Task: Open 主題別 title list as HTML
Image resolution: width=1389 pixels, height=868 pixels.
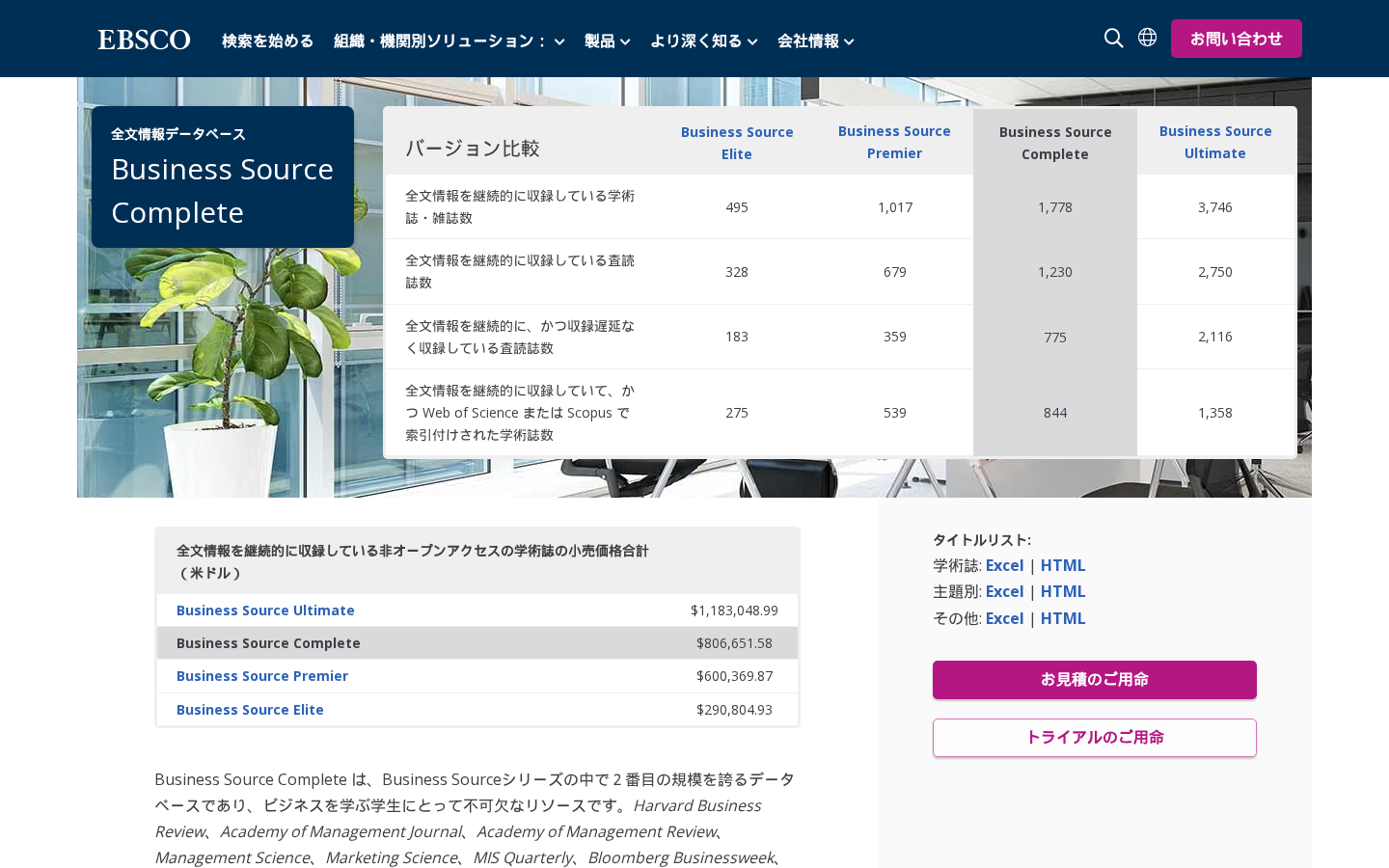Action: pyautogui.click(x=1063, y=591)
